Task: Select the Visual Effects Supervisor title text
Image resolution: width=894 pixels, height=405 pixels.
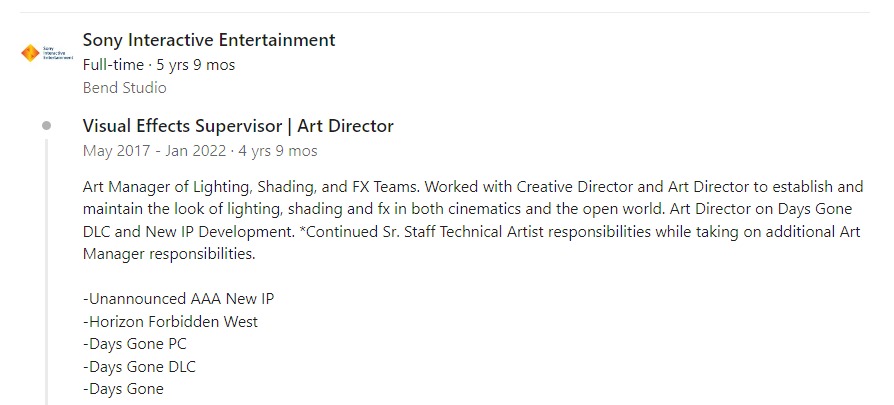Action: tap(182, 125)
